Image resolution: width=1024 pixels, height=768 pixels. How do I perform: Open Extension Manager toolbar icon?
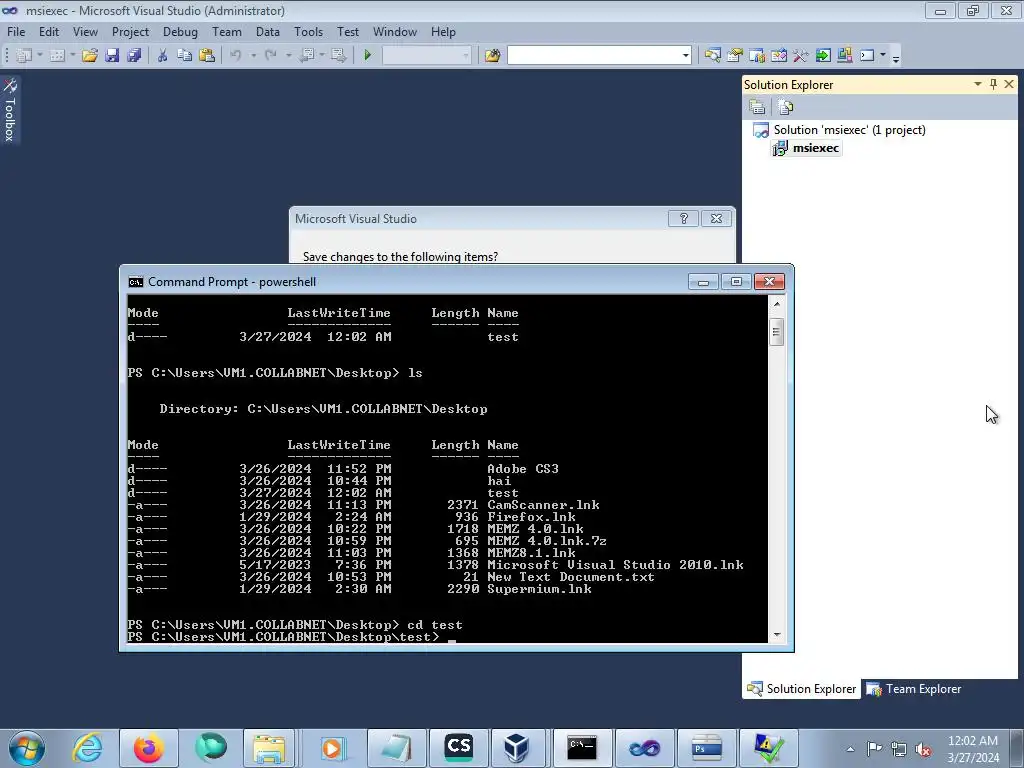pyautogui.click(x=844, y=56)
